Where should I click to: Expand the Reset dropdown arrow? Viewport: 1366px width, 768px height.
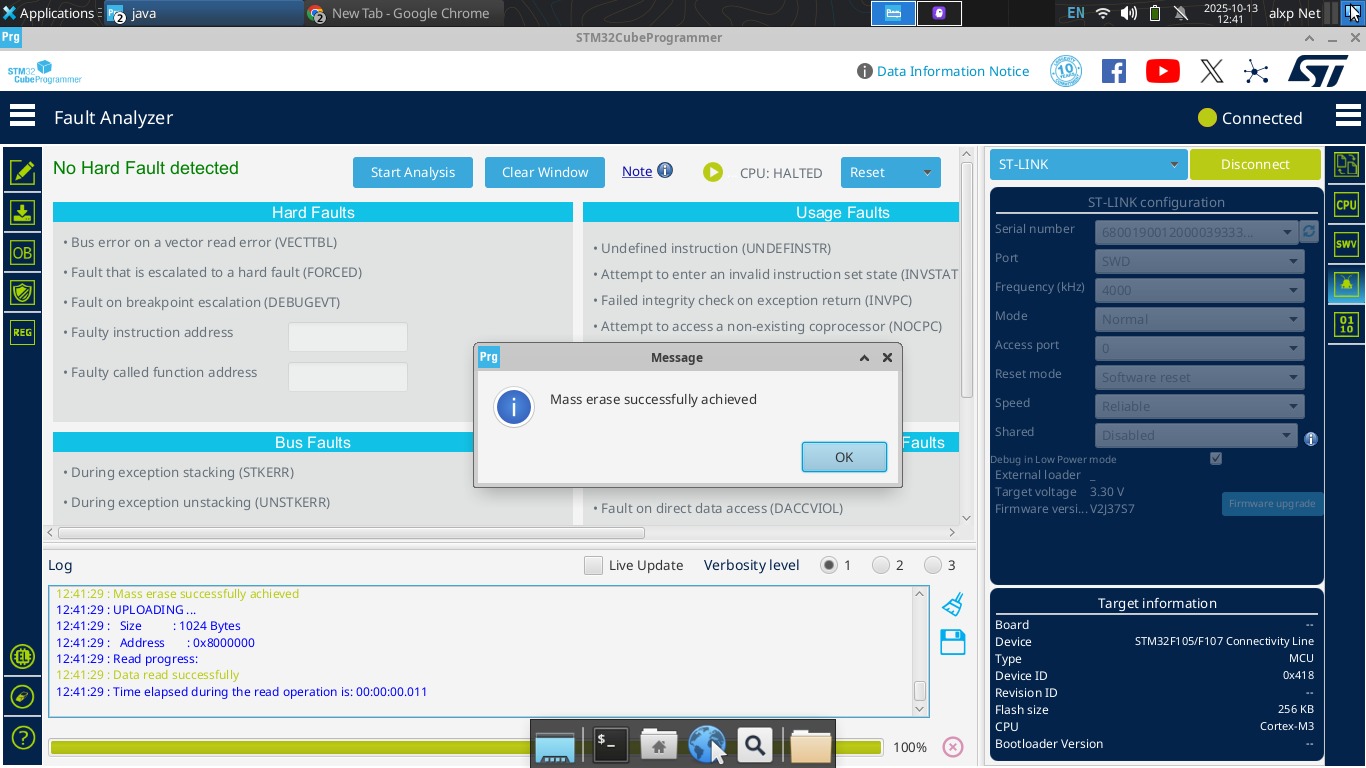pos(927,172)
